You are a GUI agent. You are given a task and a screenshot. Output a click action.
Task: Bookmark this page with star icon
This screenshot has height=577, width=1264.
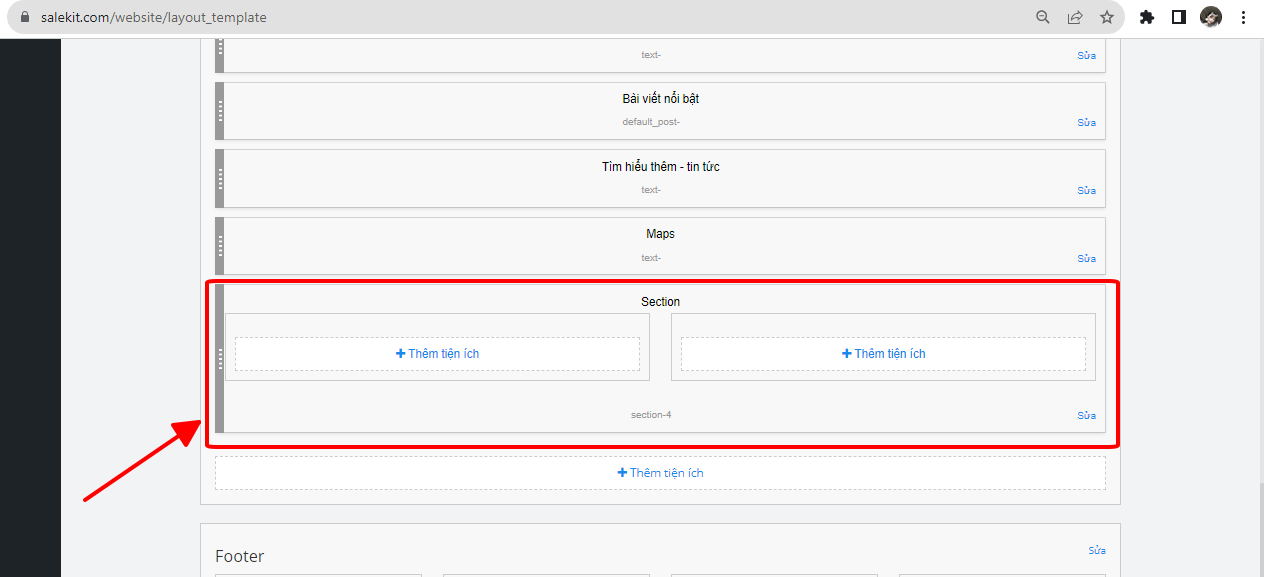click(x=1107, y=17)
